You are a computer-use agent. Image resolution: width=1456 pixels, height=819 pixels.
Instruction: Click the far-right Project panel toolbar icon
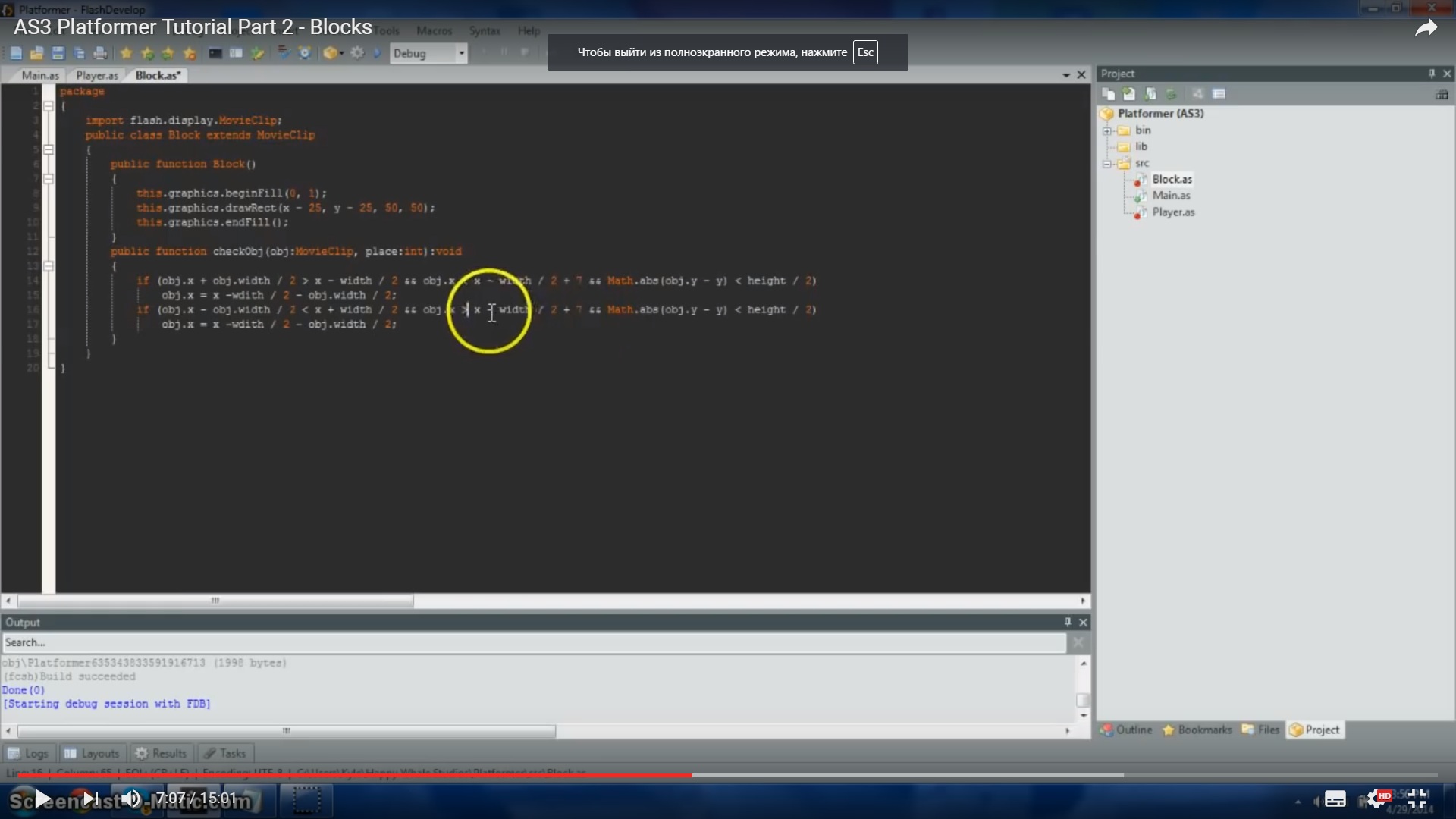click(1442, 94)
